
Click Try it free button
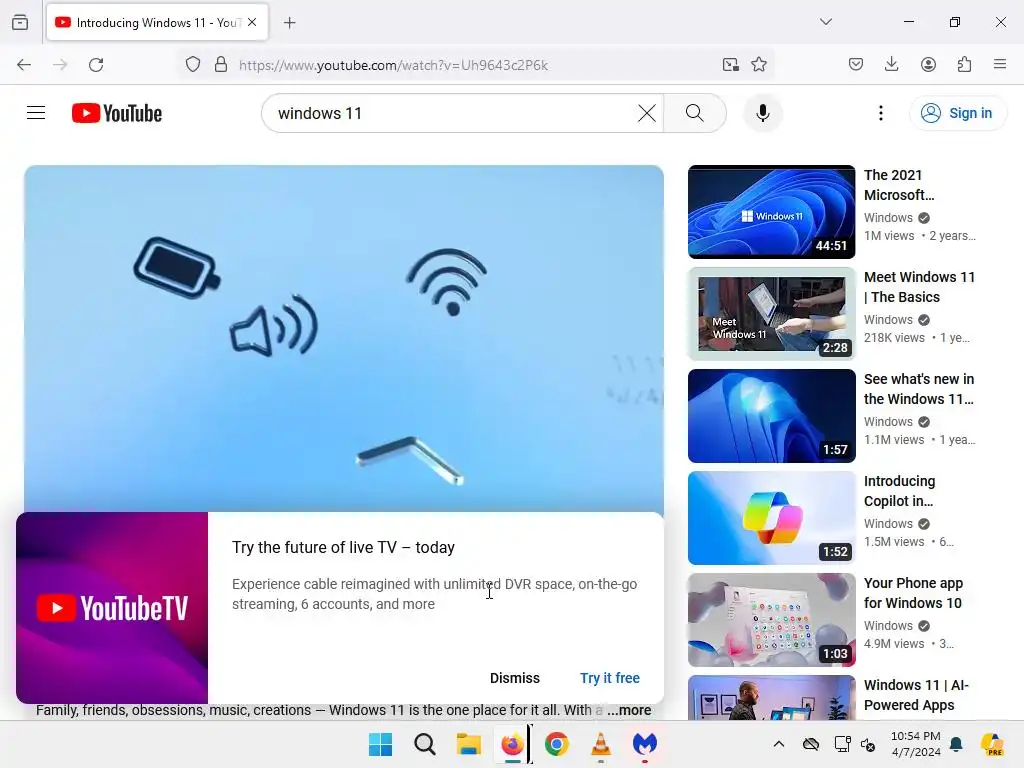point(609,678)
